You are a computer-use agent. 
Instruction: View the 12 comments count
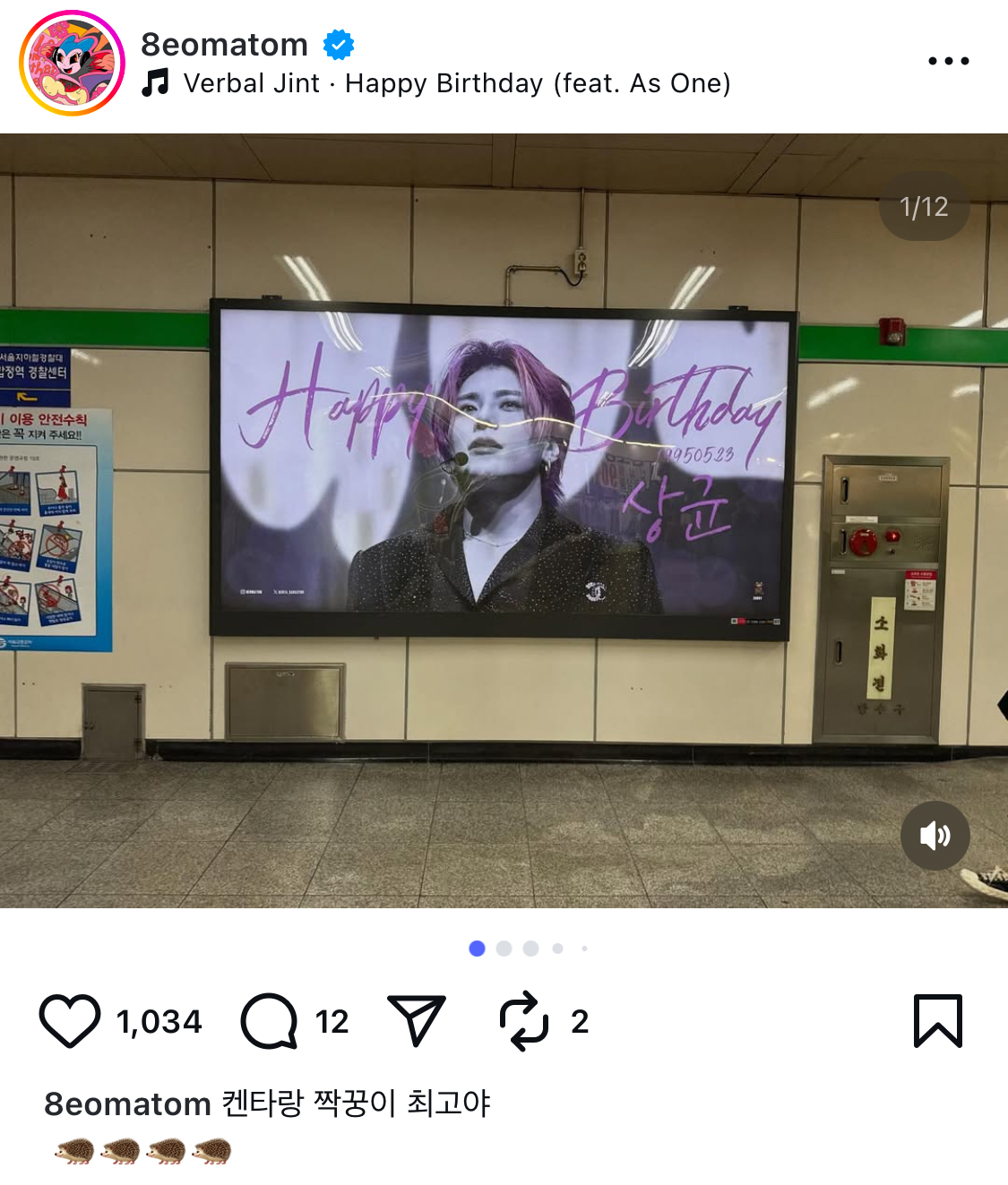point(332,1021)
